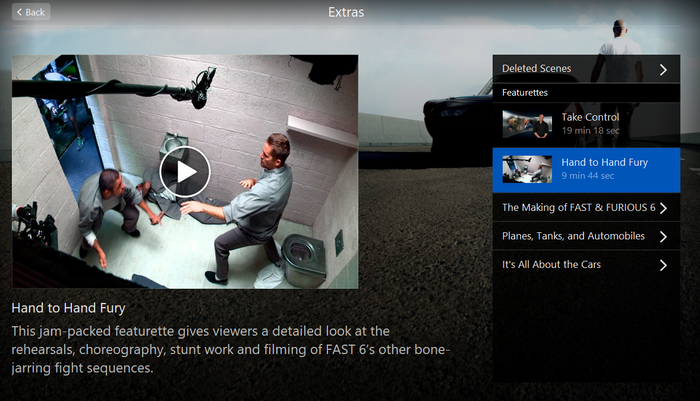
Task: Open the Take Control featurette title
Action: 590,117
